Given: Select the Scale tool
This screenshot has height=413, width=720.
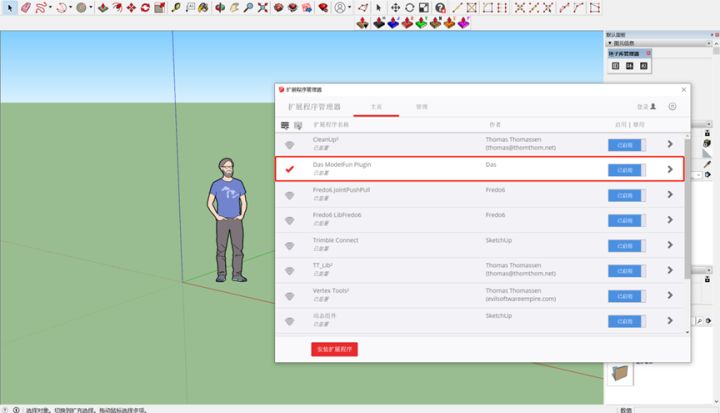Looking at the screenshot, I should click(x=159, y=7).
